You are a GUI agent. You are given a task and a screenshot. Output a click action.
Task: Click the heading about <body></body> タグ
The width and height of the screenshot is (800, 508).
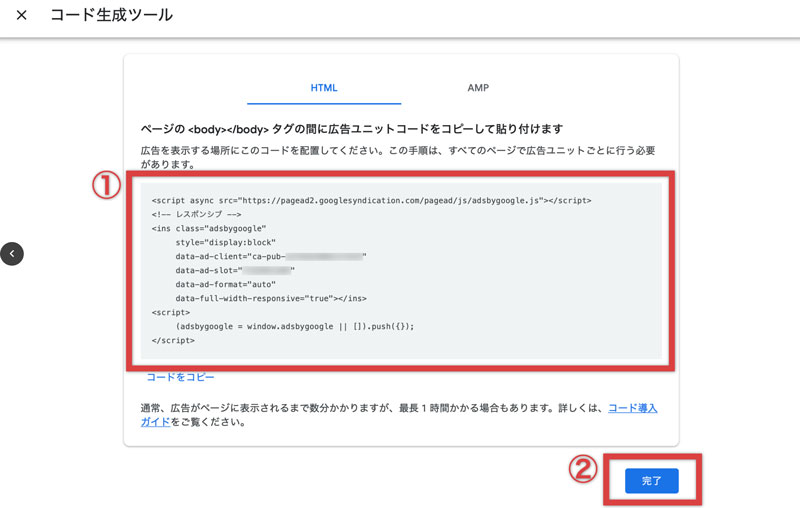point(352,129)
